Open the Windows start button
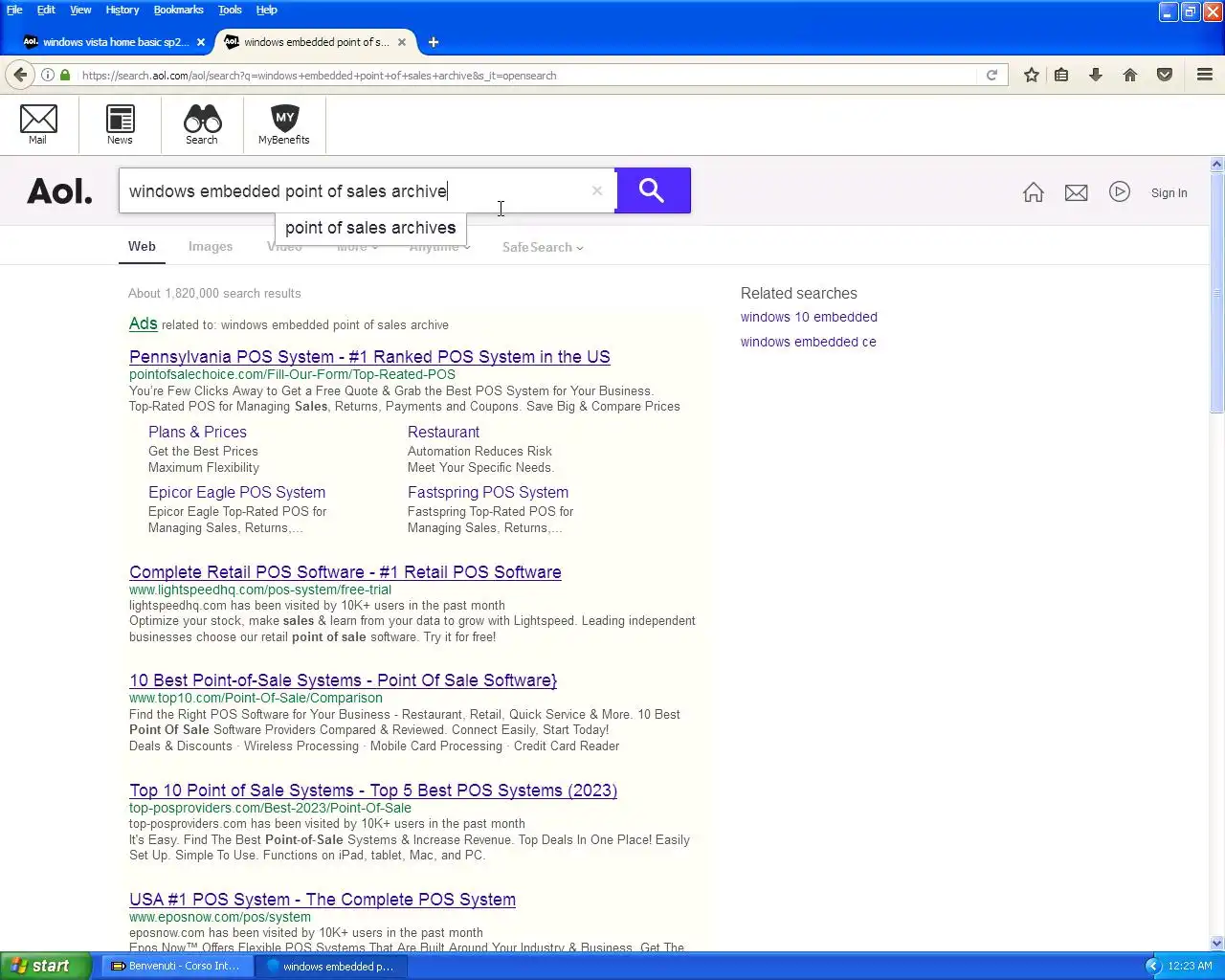Image resolution: width=1225 pixels, height=980 pixels. [x=45, y=966]
